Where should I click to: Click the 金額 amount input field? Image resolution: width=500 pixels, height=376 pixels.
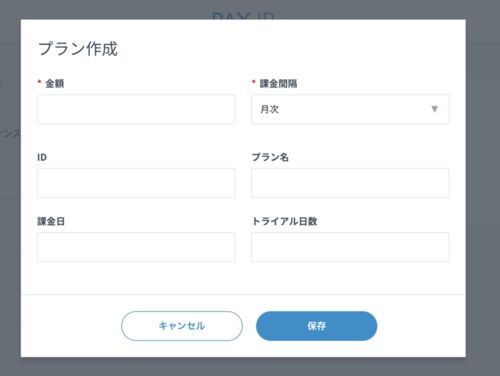click(x=136, y=109)
